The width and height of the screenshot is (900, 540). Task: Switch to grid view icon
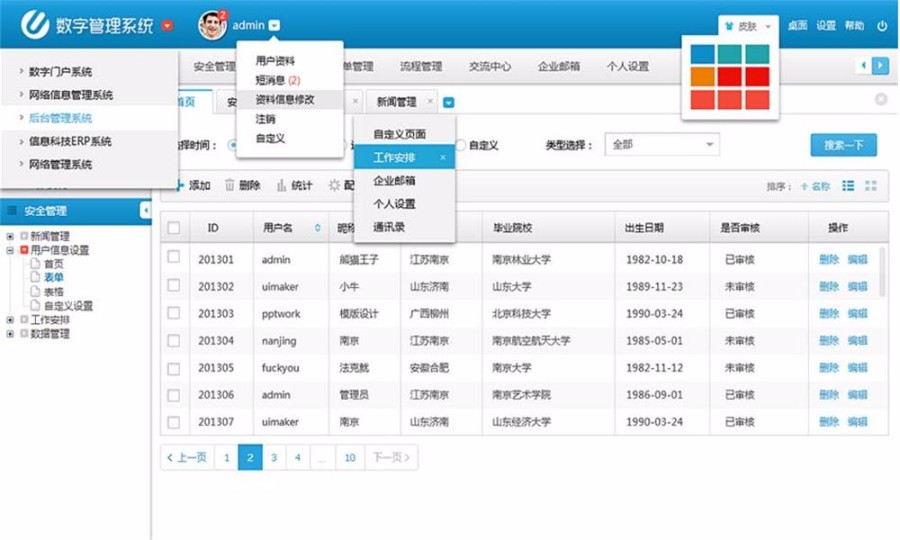tap(871, 185)
